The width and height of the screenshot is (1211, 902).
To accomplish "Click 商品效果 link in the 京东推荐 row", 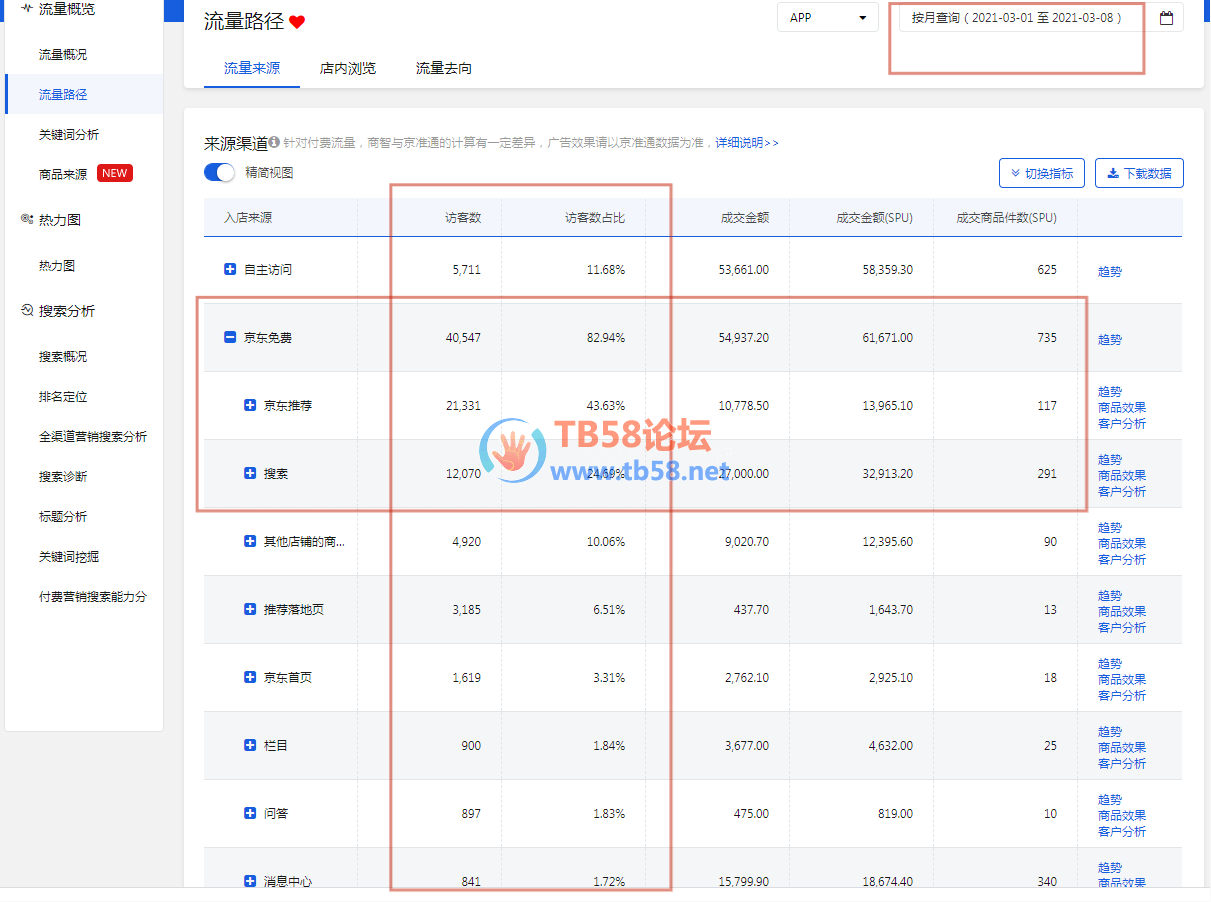I will (1122, 407).
